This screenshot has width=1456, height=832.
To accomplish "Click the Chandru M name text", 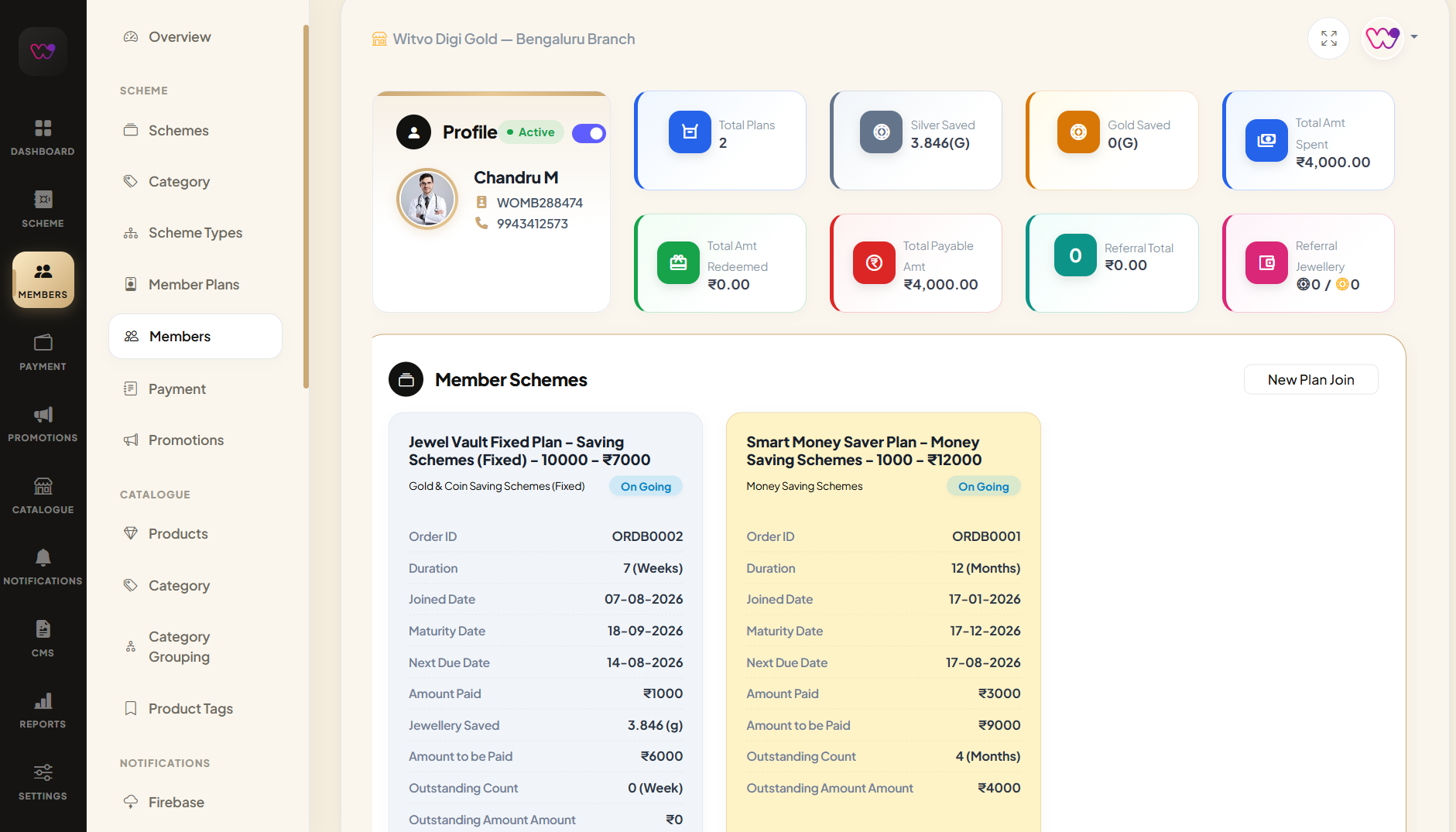I will click(516, 177).
